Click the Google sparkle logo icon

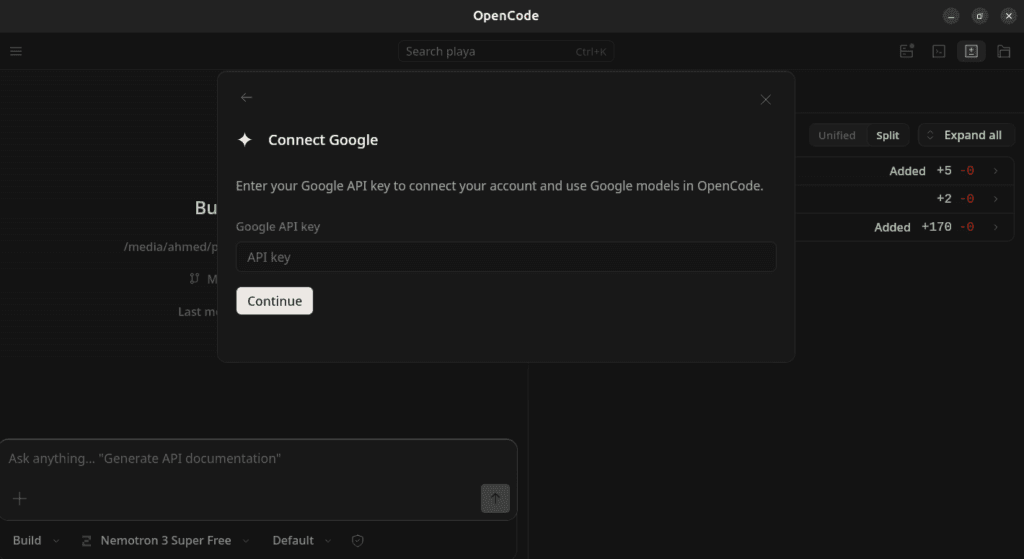pyautogui.click(x=245, y=140)
